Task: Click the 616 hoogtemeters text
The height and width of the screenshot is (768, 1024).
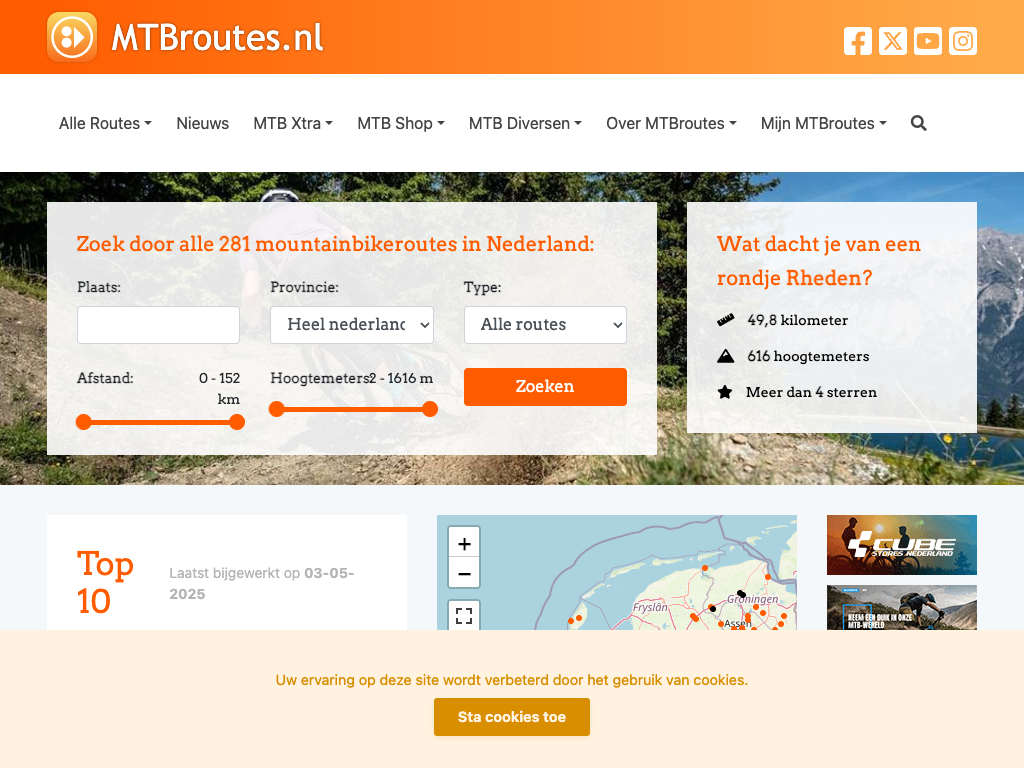Action: click(x=808, y=356)
